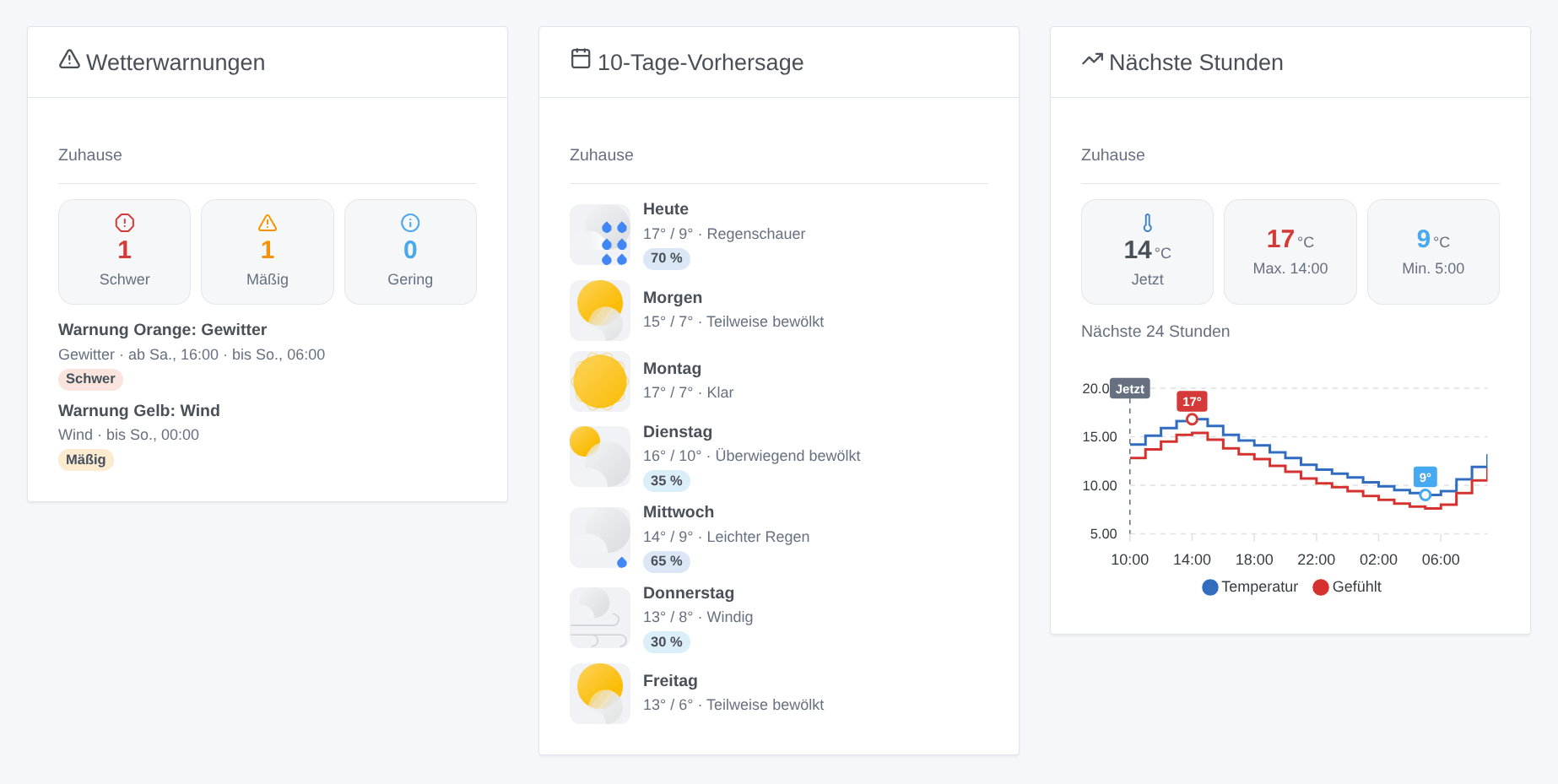Click the rain shower icon for Heute
The height and width of the screenshot is (784, 1558).
[600, 235]
